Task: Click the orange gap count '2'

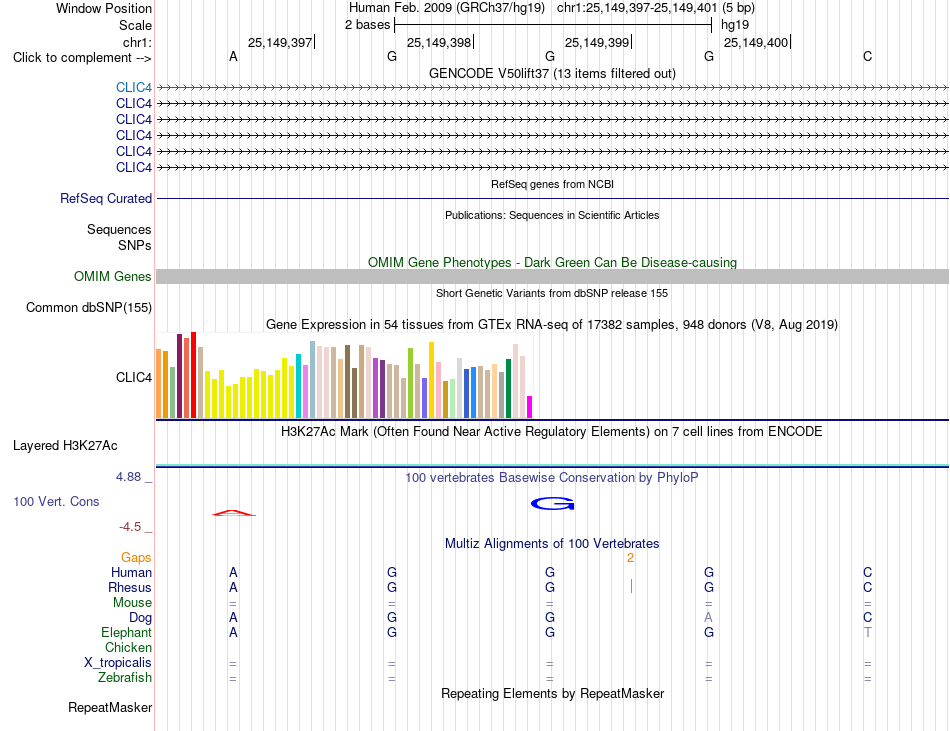Action: tap(630, 558)
